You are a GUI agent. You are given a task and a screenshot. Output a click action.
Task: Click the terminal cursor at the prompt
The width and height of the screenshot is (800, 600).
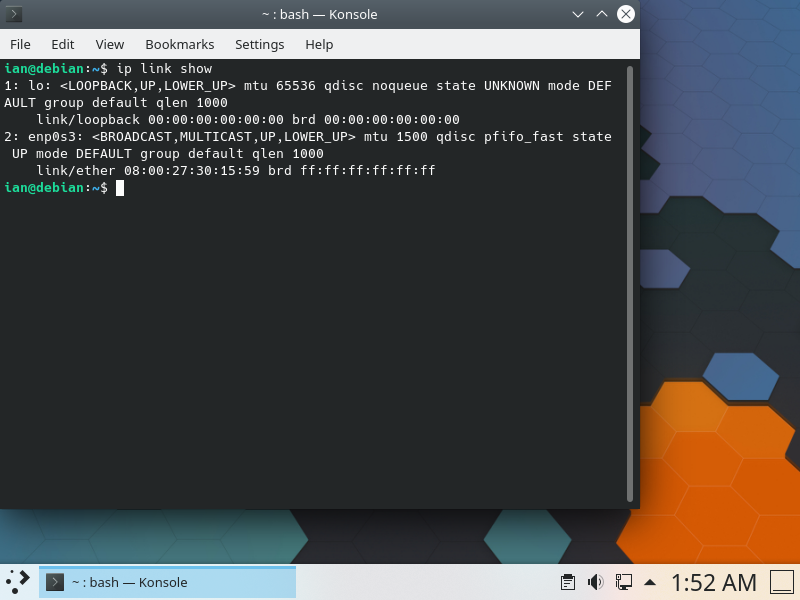120,188
